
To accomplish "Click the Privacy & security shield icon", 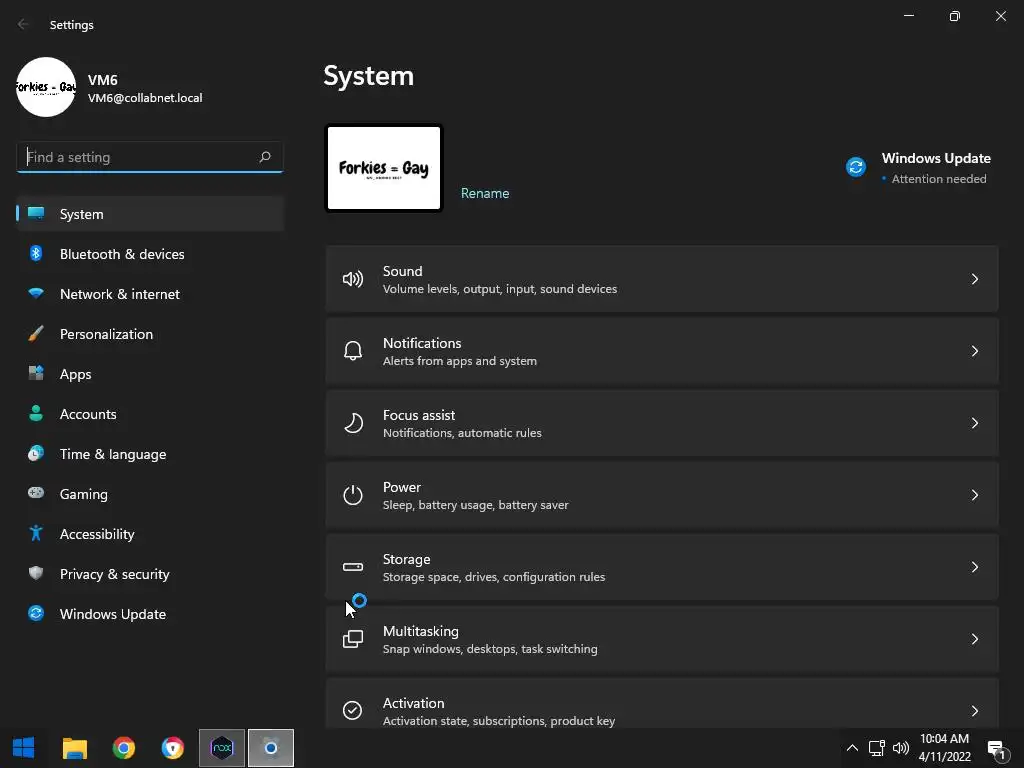I will 36,573.
